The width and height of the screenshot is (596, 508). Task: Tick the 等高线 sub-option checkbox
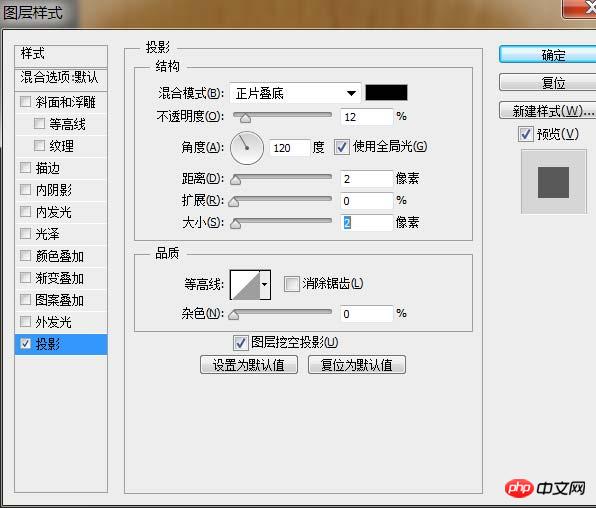point(40,123)
